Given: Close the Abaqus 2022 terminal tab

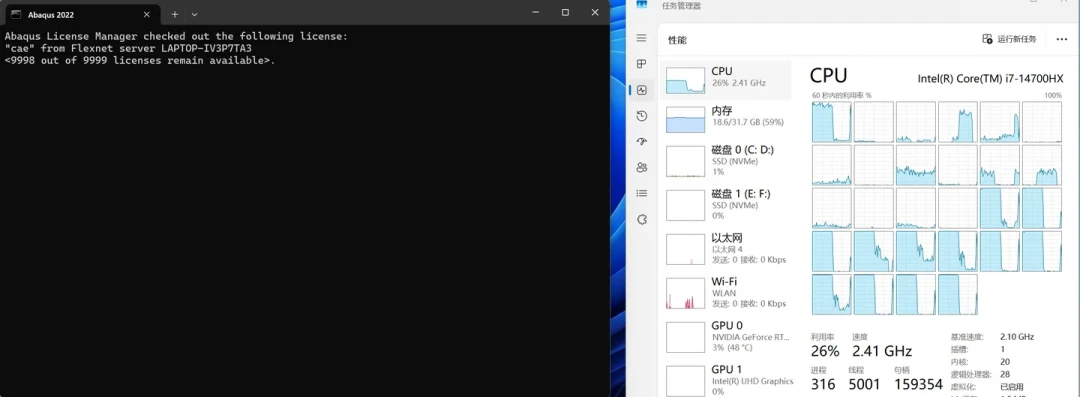Looking at the screenshot, I should pyautogui.click(x=147, y=14).
